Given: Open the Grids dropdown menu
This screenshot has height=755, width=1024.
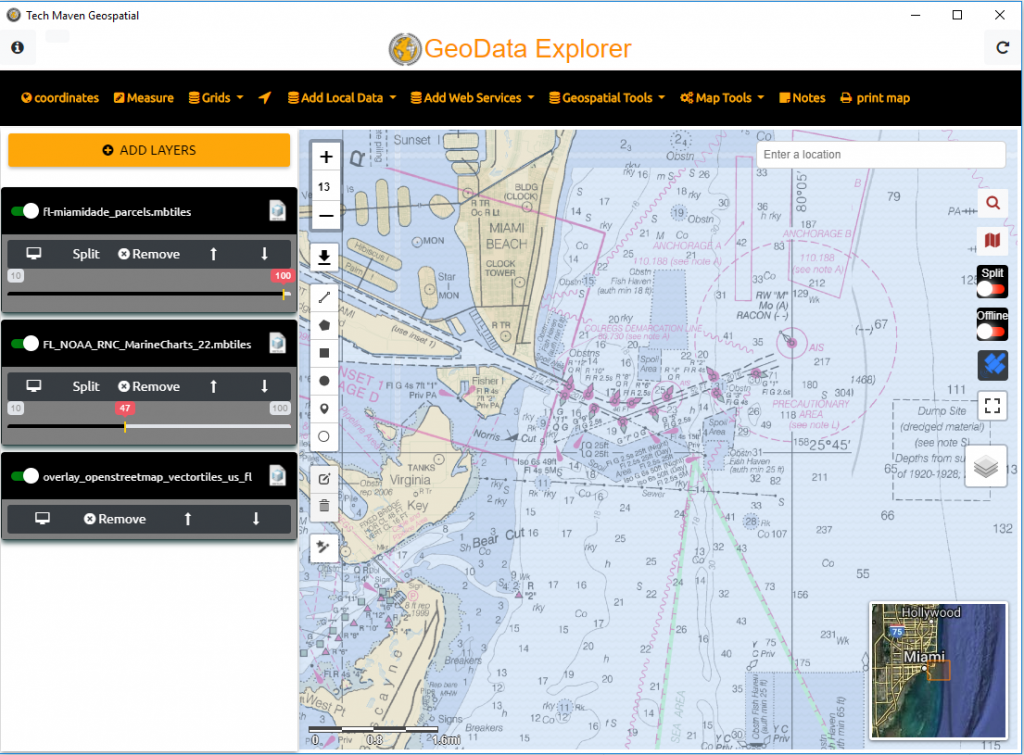Looking at the screenshot, I should click(x=214, y=98).
